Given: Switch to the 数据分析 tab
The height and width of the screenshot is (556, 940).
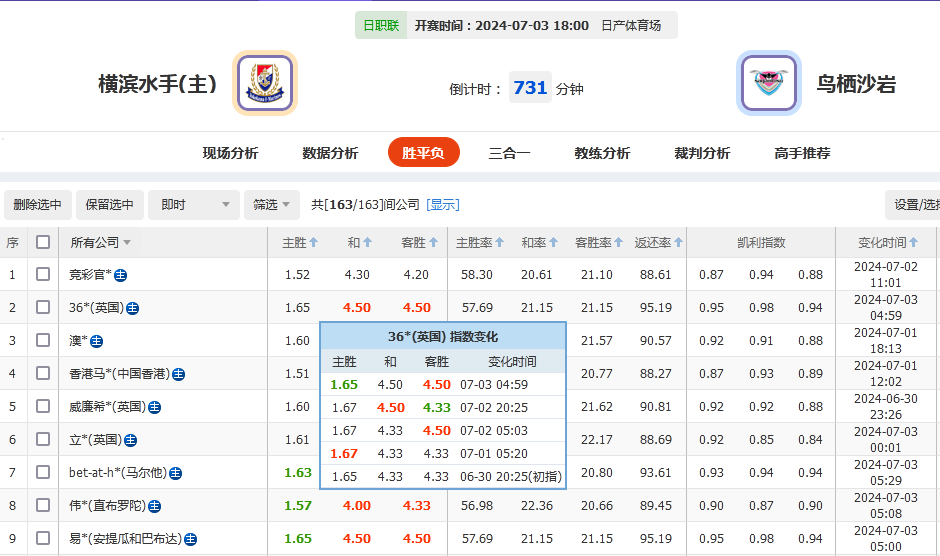Looking at the screenshot, I should (330, 153).
